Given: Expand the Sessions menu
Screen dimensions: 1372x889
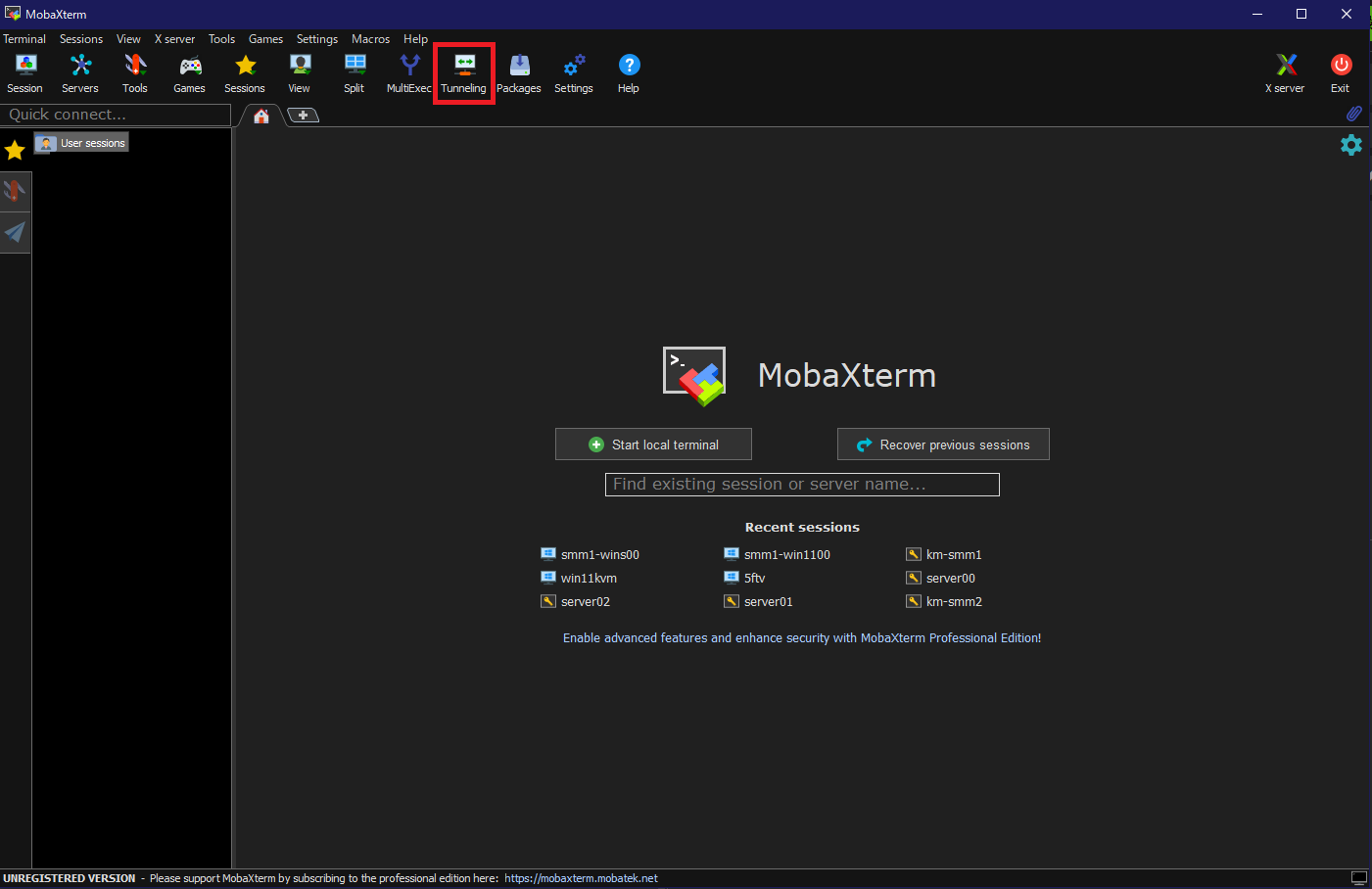Looking at the screenshot, I should click(x=80, y=38).
